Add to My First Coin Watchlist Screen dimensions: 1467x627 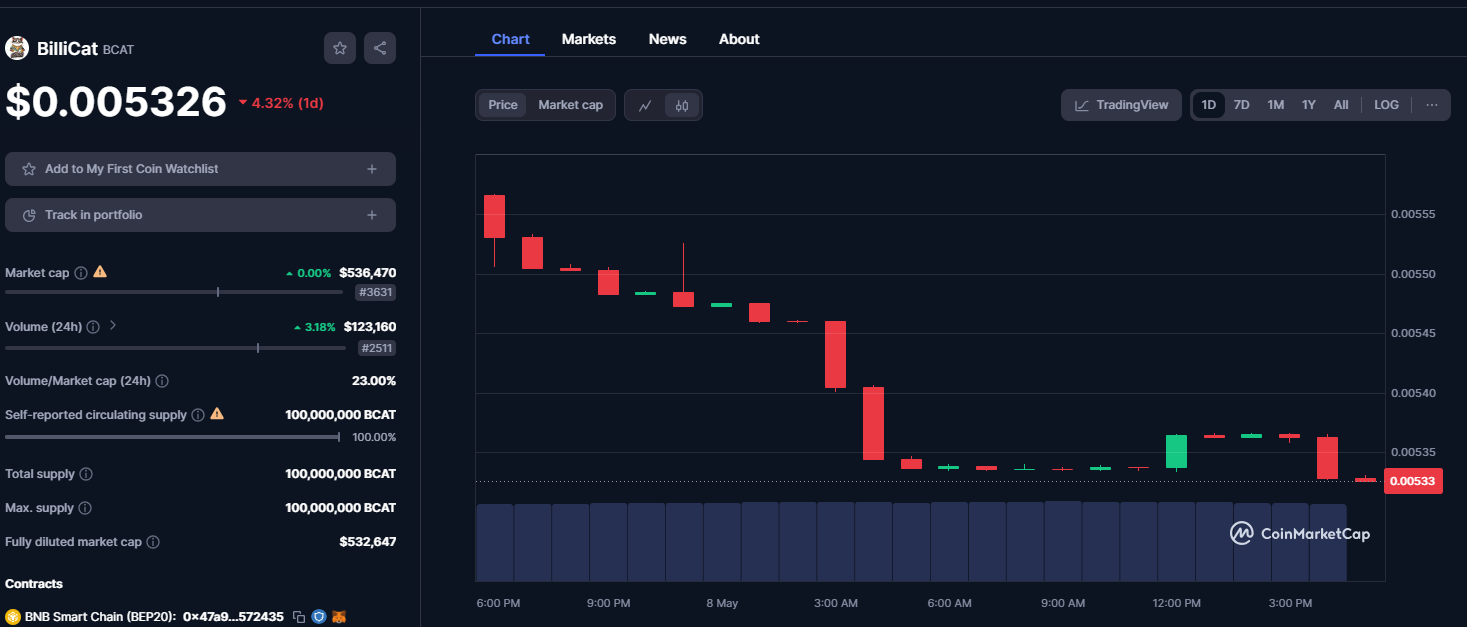point(200,169)
